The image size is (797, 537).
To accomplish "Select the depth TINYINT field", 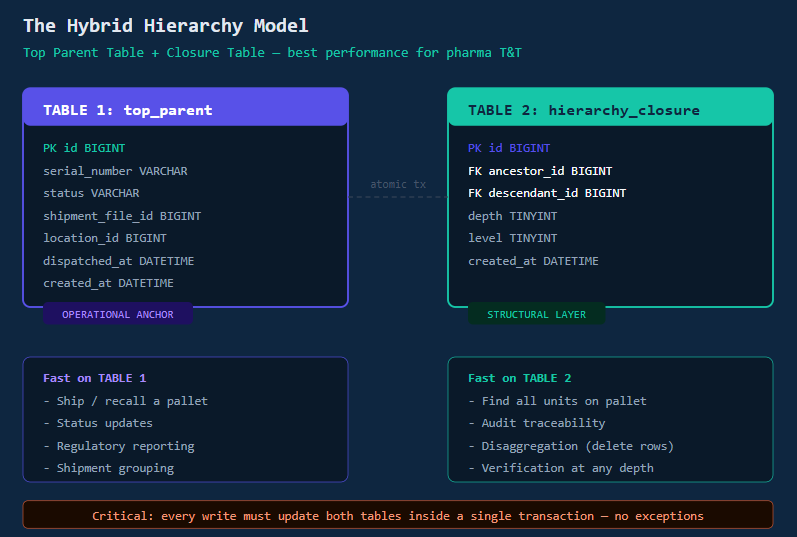I will (x=512, y=216).
